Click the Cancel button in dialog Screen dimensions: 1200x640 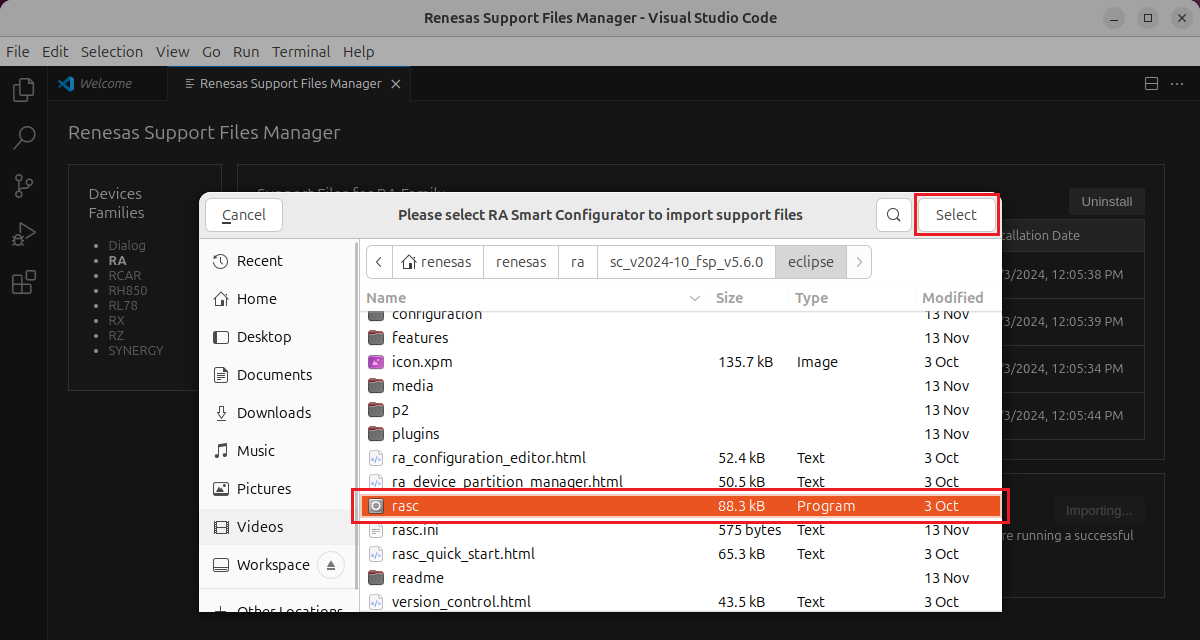(244, 214)
